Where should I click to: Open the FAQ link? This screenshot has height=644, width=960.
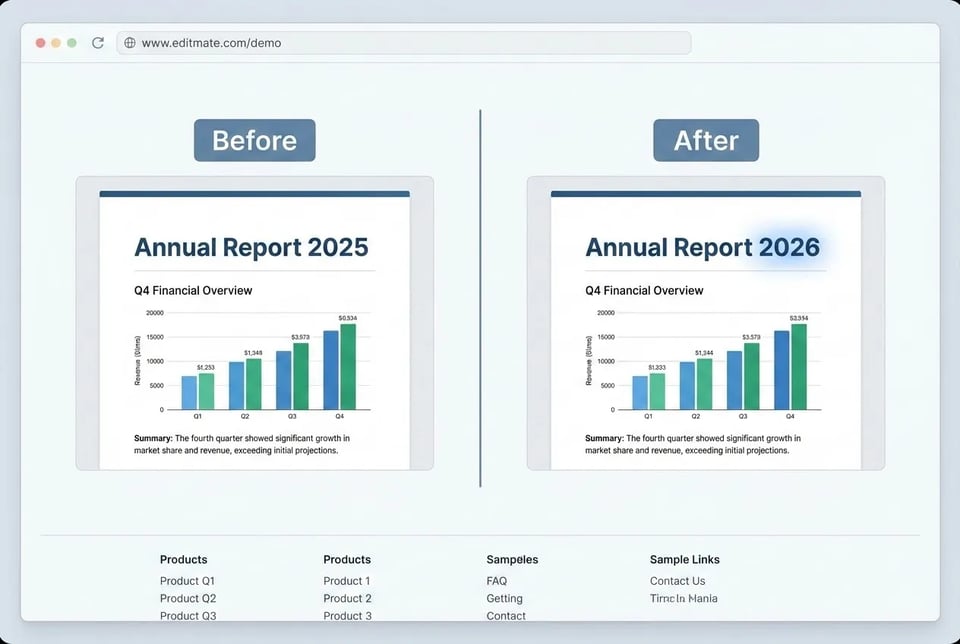(496, 580)
